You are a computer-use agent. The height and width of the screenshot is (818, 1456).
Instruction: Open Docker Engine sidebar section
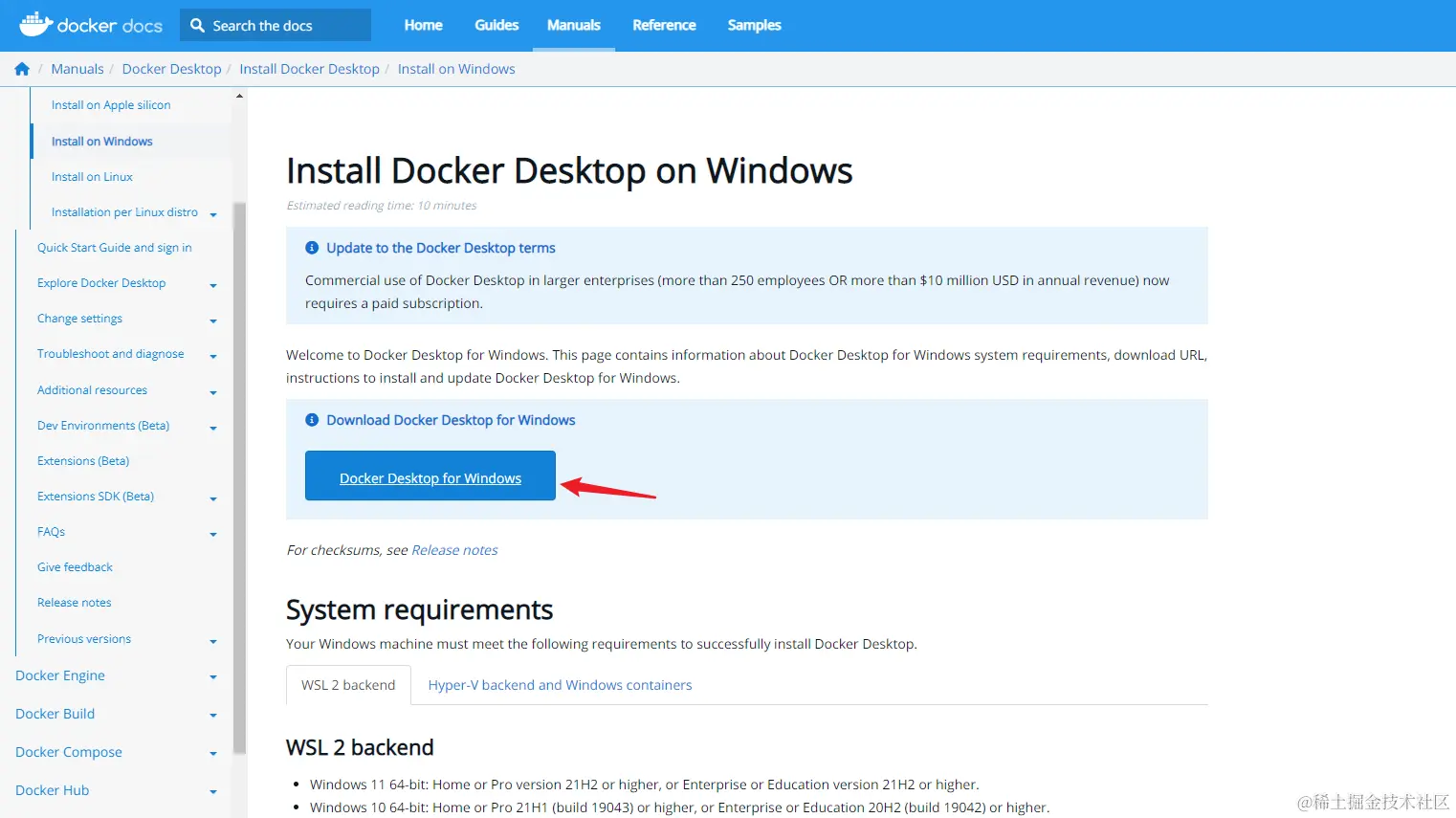point(60,675)
